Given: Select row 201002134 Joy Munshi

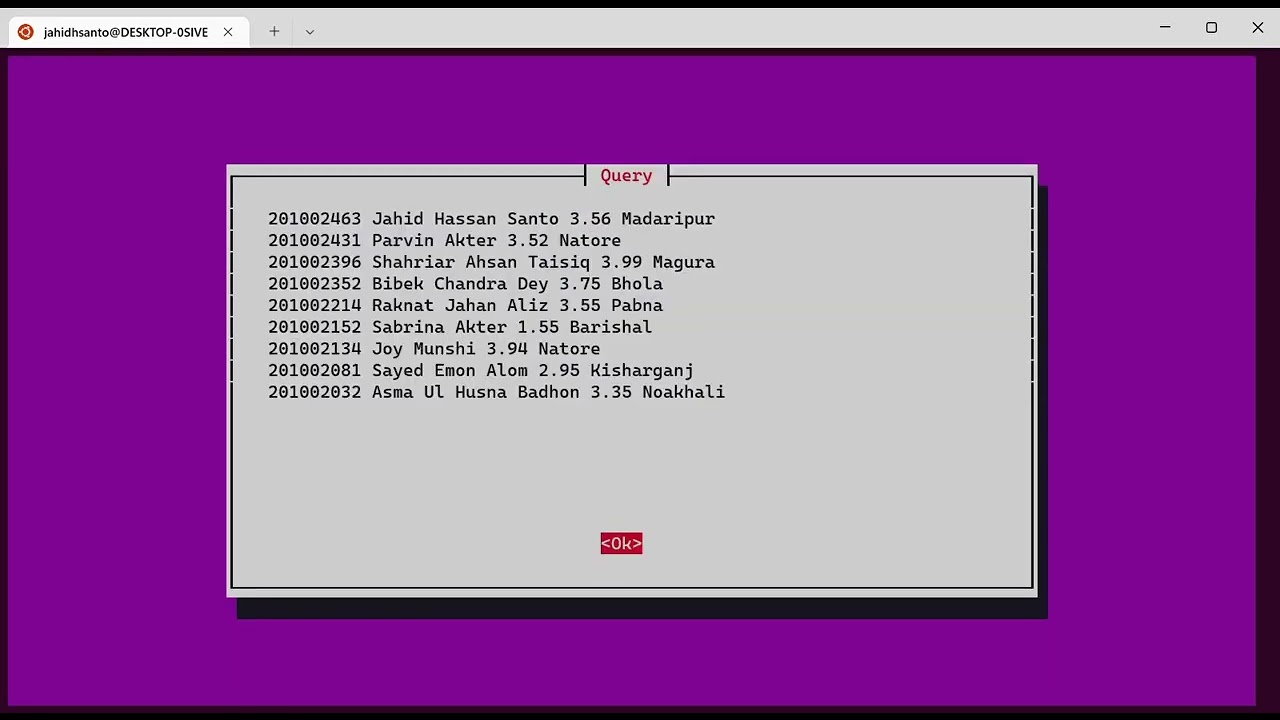Looking at the screenshot, I should pyautogui.click(x=434, y=349).
